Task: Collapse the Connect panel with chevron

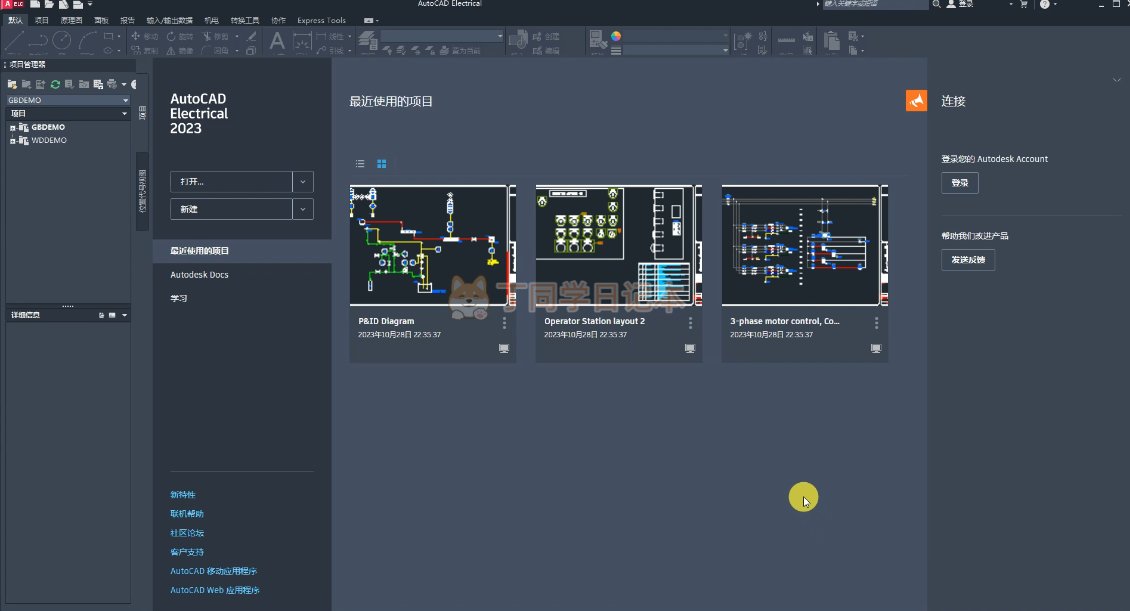Action: (1117, 79)
